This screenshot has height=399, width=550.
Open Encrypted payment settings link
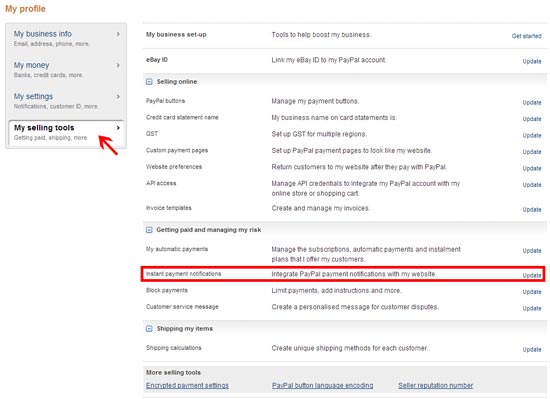(x=187, y=385)
